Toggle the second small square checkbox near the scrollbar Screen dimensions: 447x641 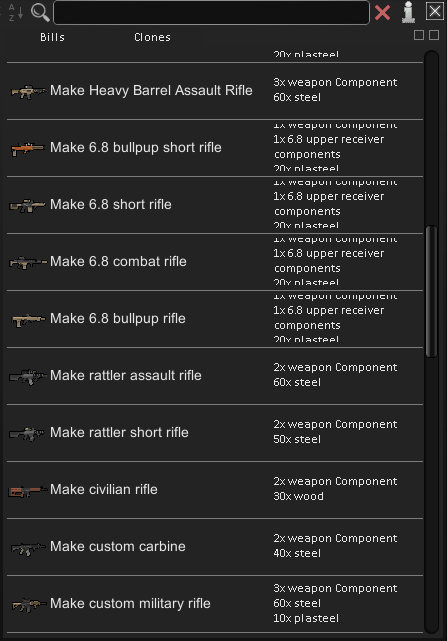pyautogui.click(x=434, y=35)
